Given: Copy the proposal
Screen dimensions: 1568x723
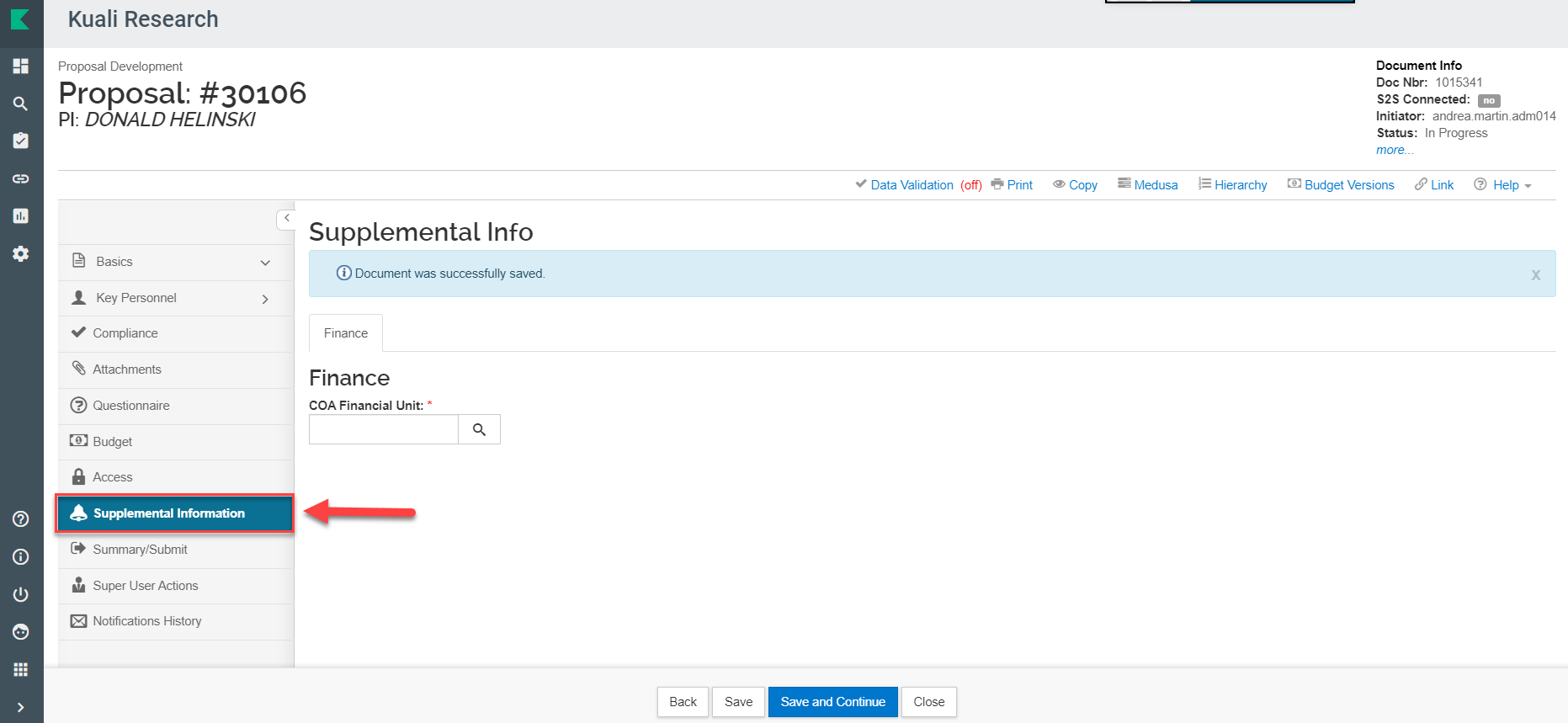Looking at the screenshot, I should [x=1075, y=185].
